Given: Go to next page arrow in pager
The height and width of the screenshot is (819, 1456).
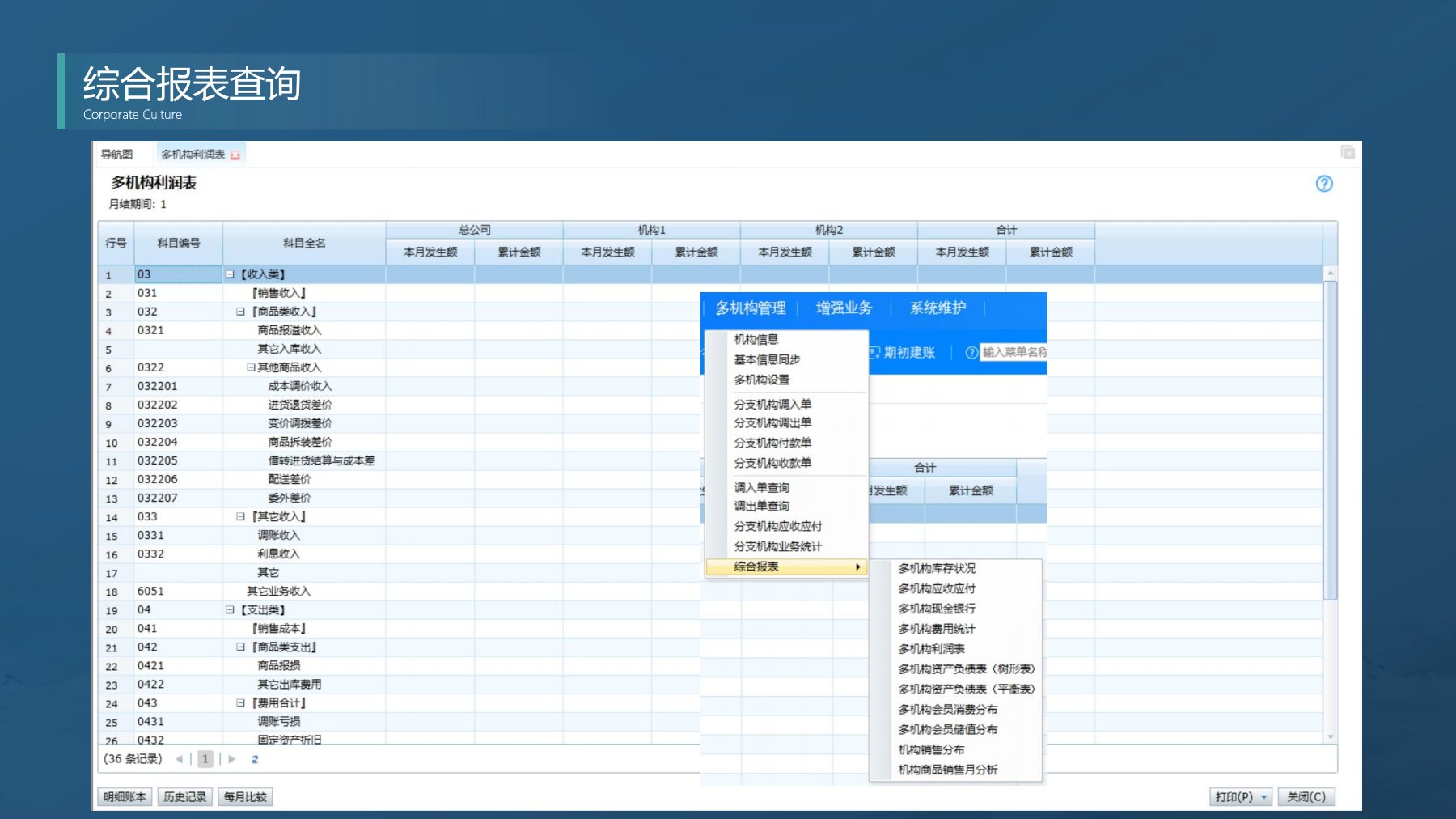Looking at the screenshot, I should 232,759.
